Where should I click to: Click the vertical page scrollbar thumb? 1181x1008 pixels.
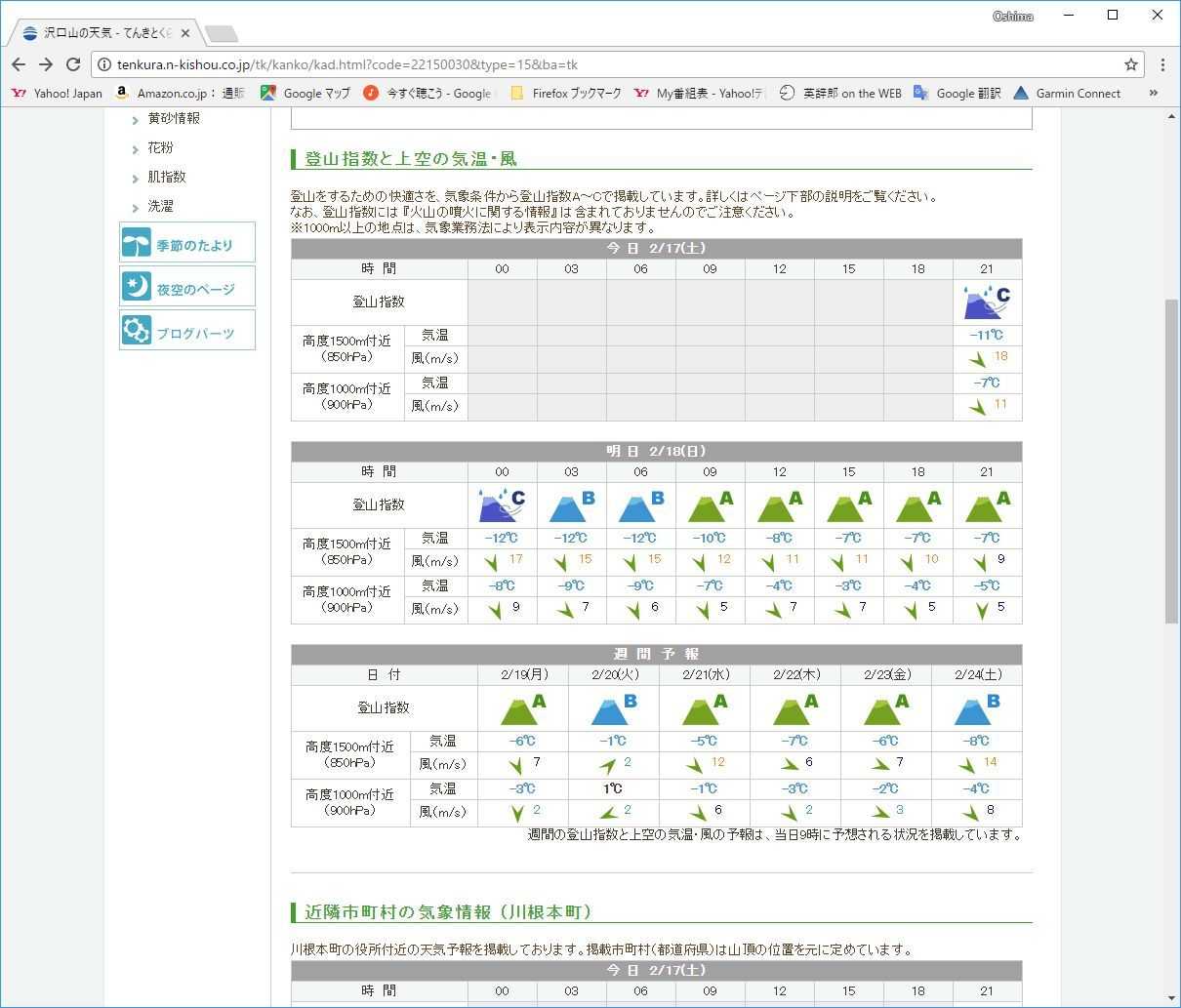click(1171, 459)
